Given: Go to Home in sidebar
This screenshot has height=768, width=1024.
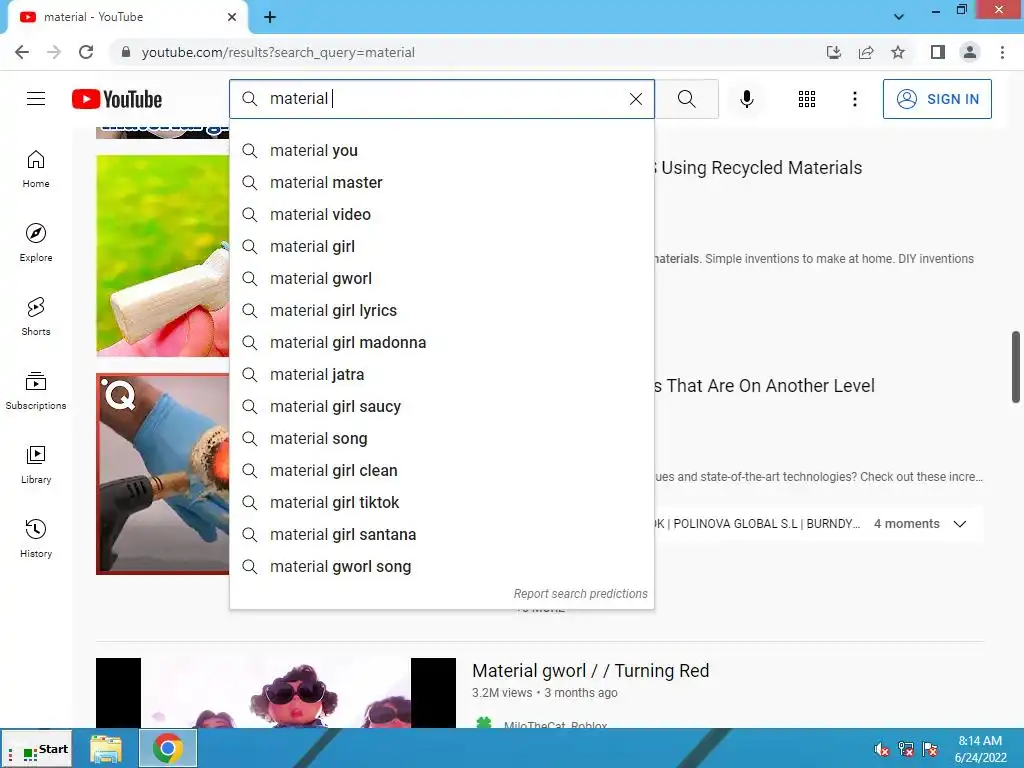Looking at the screenshot, I should tap(36, 169).
